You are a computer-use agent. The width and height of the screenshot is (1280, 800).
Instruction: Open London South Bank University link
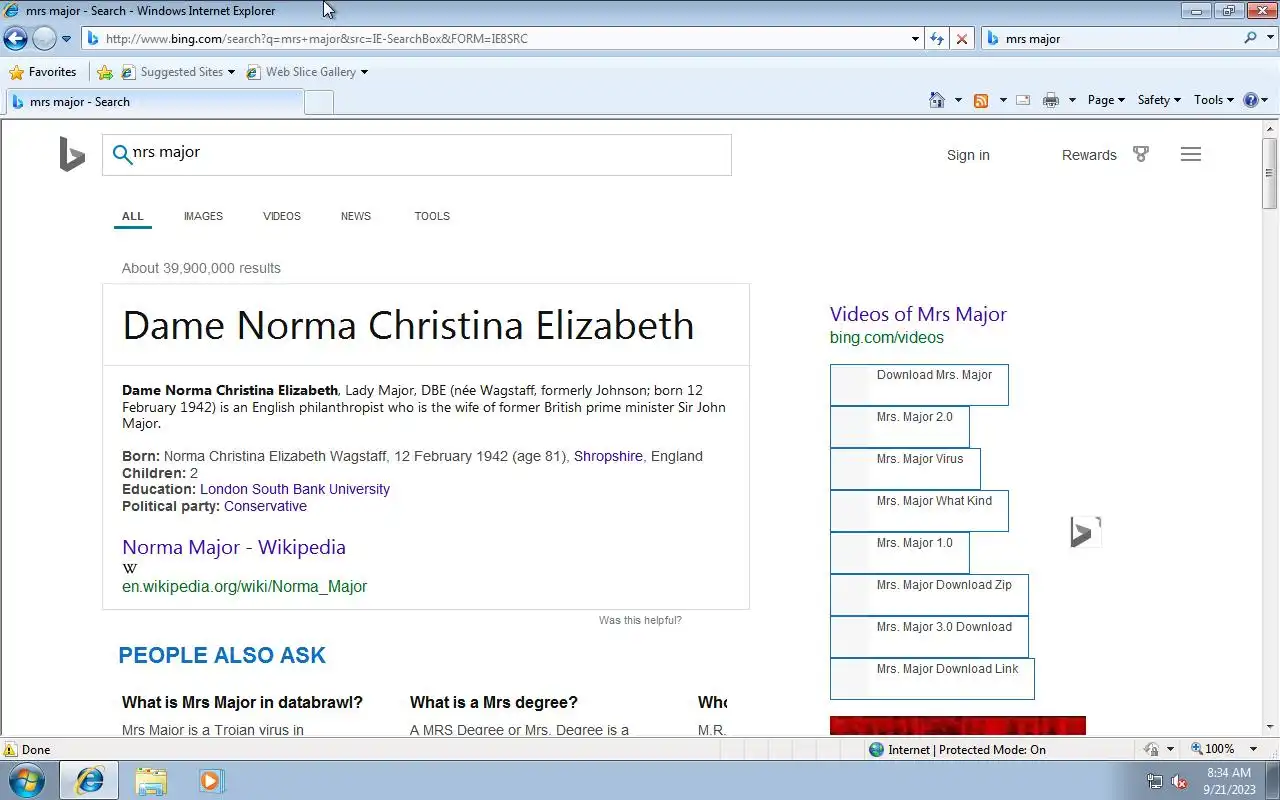[x=295, y=489]
